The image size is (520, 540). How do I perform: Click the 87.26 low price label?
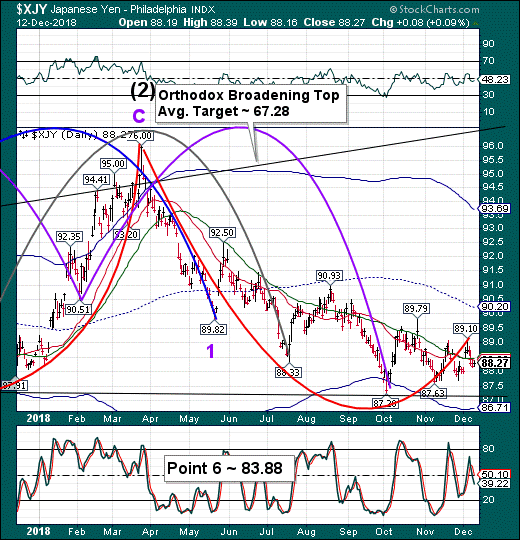[385, 403]
